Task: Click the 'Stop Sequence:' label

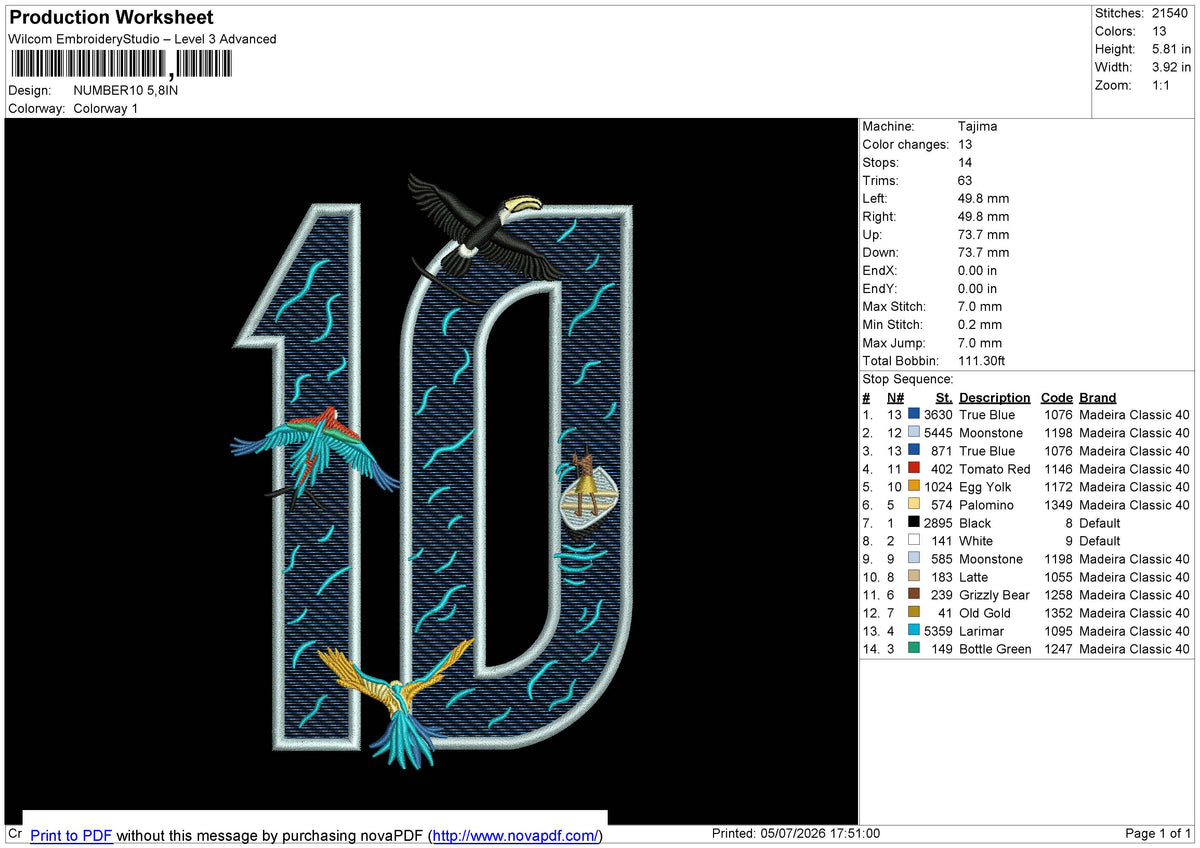Action: [908, 379]
